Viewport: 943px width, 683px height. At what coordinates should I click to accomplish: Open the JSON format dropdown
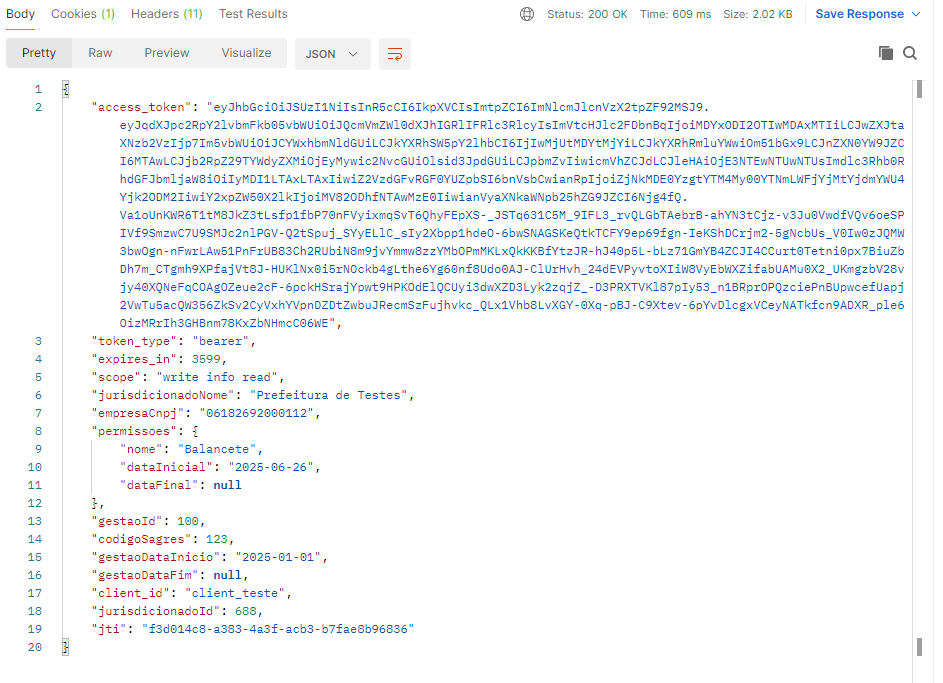coord(333,54)
